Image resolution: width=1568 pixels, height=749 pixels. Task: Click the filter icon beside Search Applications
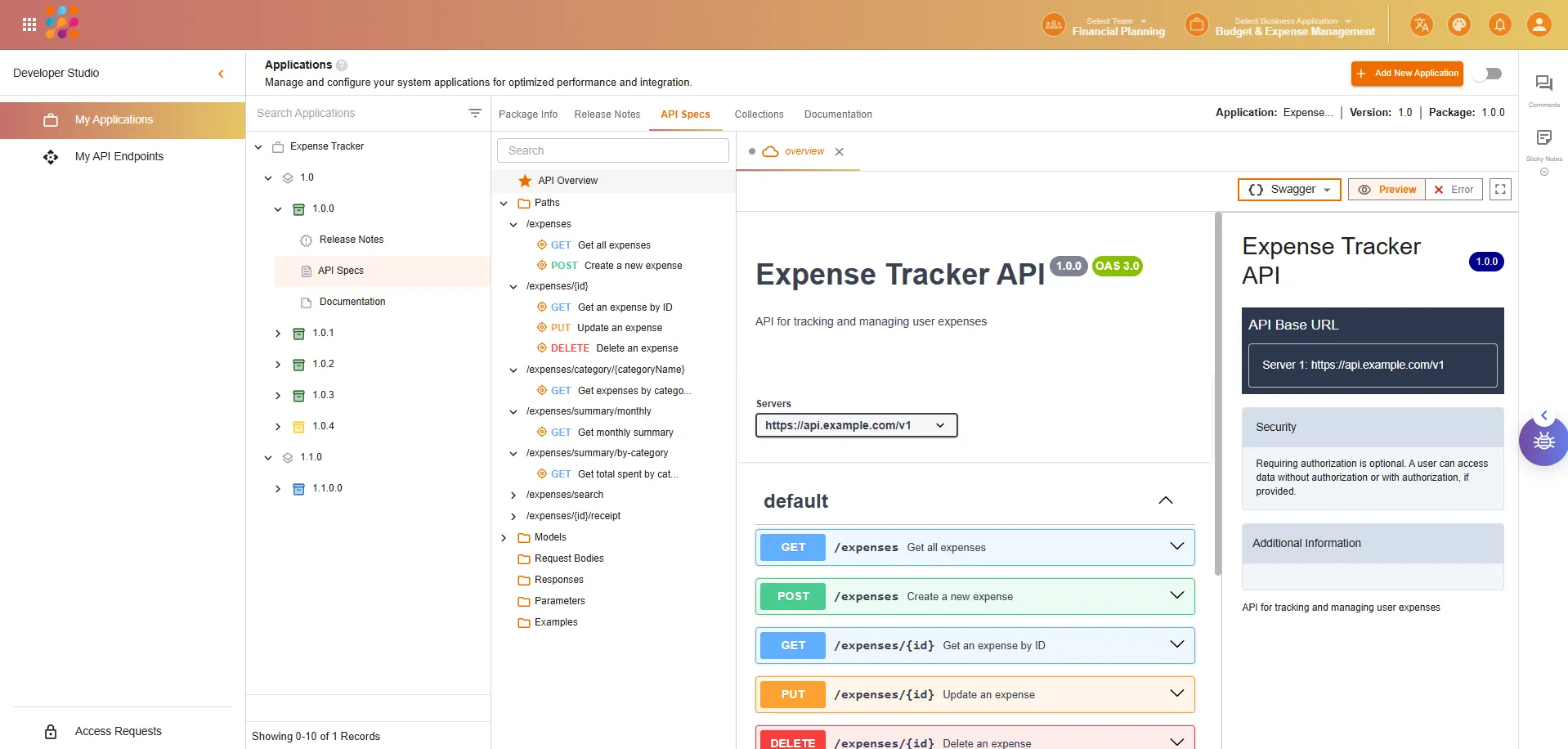pos(475,113)
